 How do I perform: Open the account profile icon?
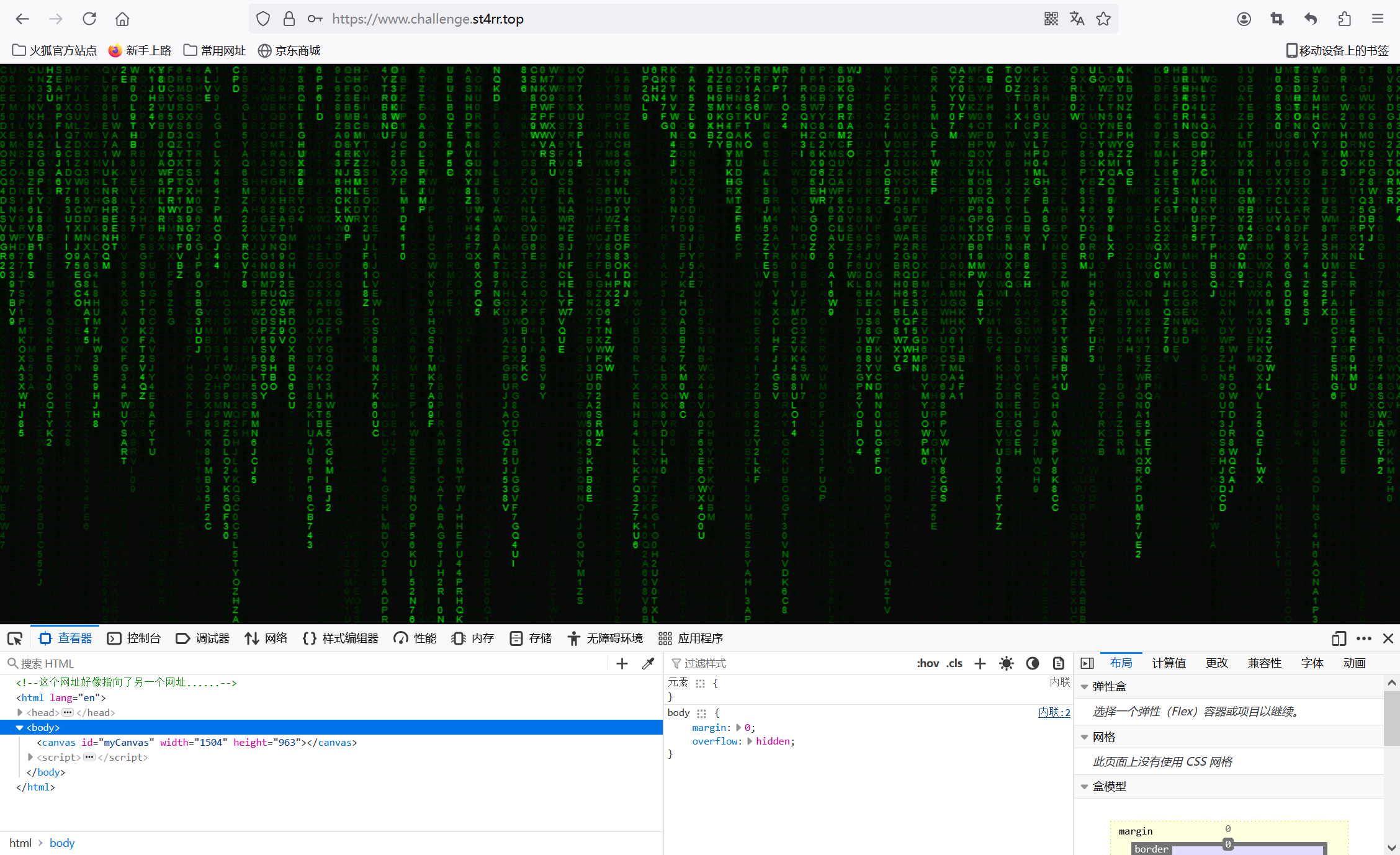click(1244, 19)
